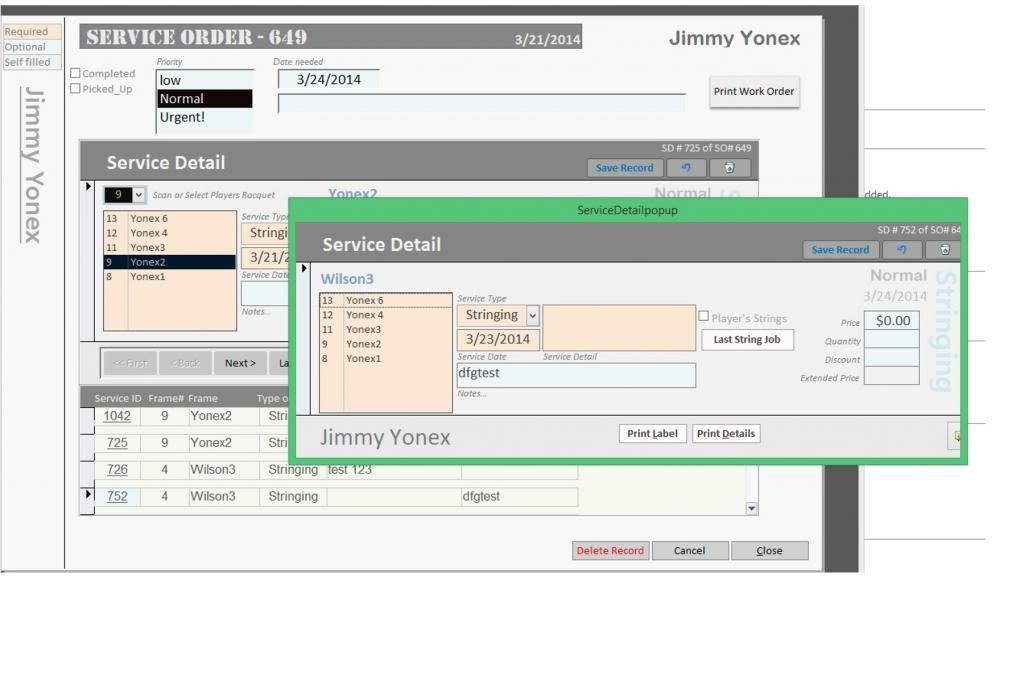Click undo icon in popup Service Detail header
1024x682 pixels.
coord(902,250)
